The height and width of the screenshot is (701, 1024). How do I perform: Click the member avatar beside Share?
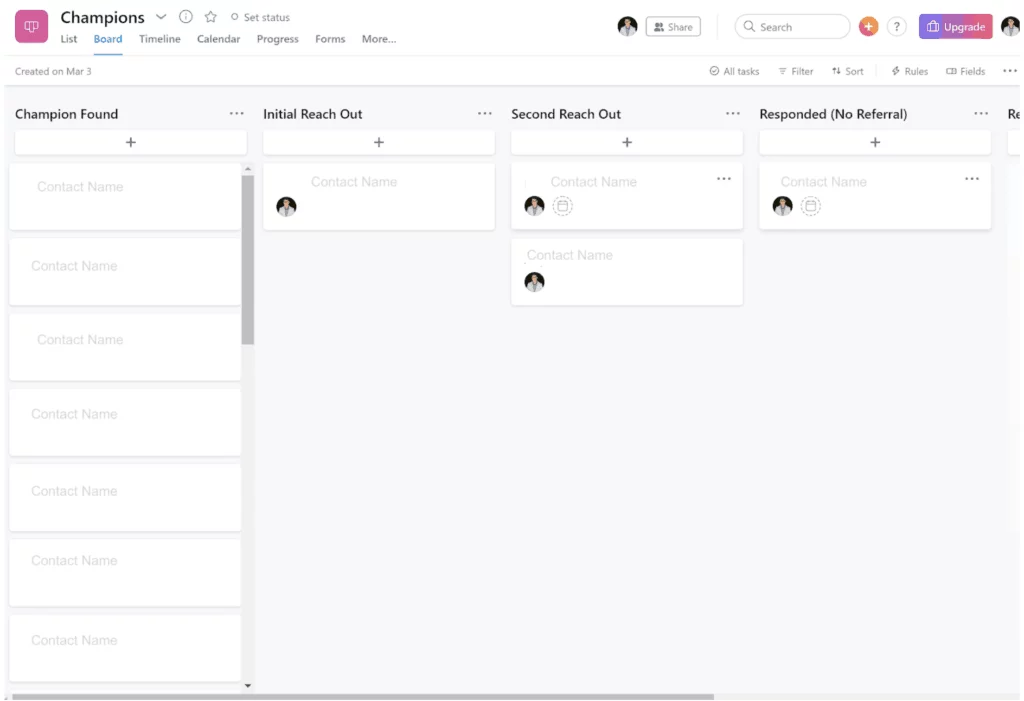coord(627,26)
